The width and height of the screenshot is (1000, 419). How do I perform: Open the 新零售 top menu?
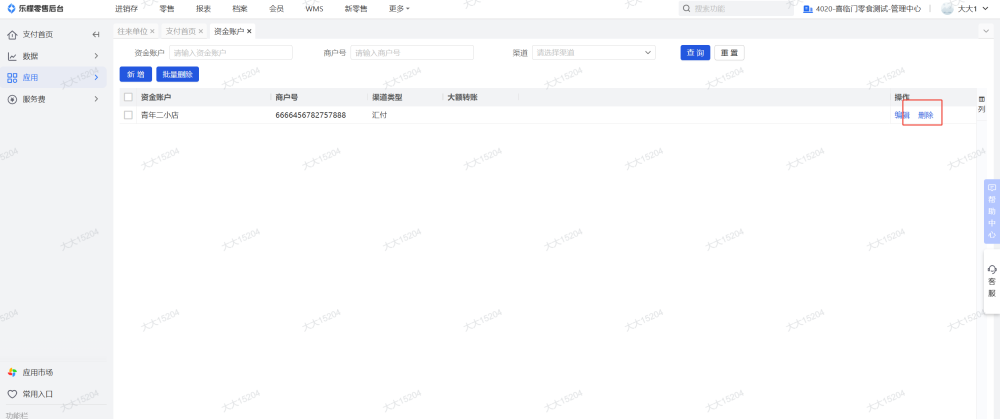pos(356,9)
